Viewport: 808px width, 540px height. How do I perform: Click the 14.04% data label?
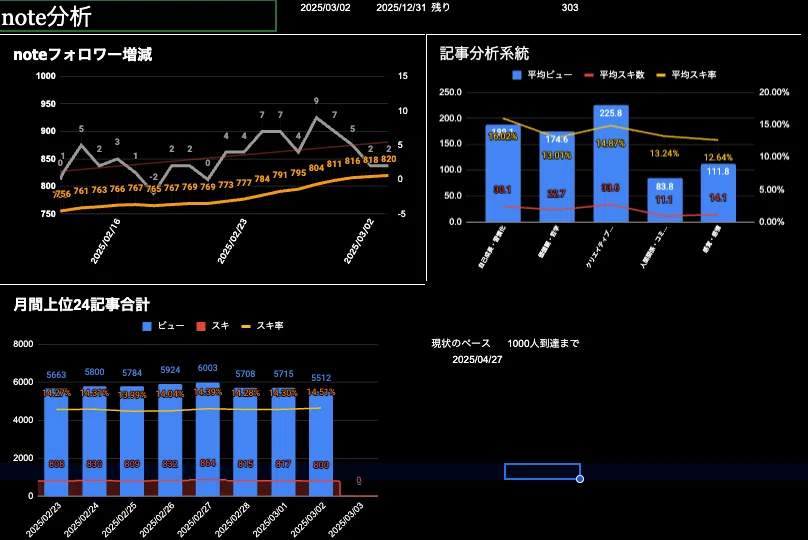coord(170,394)
